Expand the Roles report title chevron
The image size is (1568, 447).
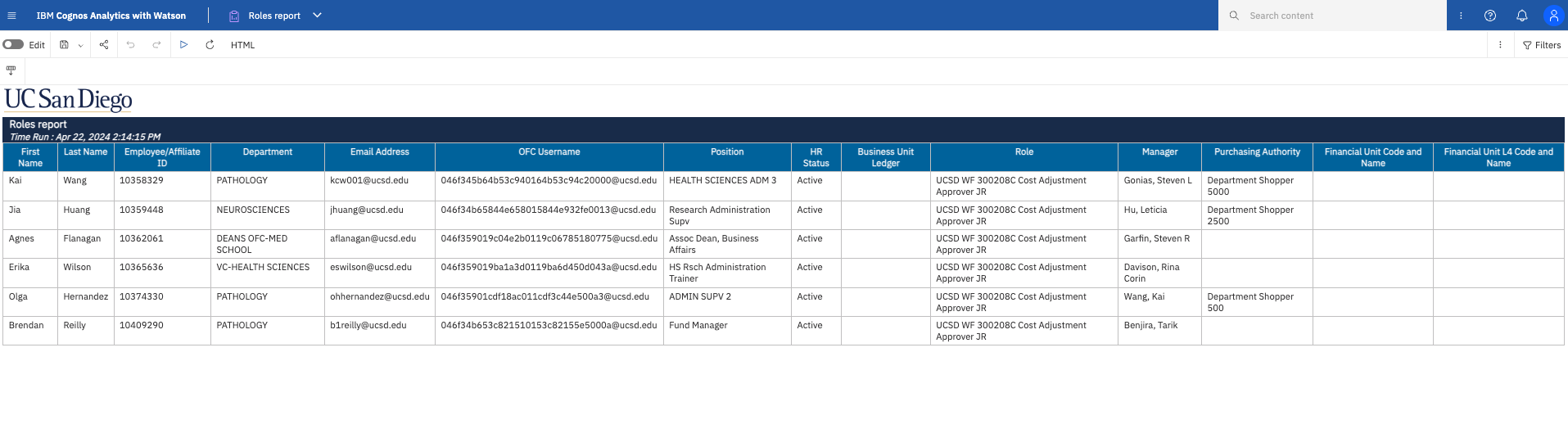318,16
